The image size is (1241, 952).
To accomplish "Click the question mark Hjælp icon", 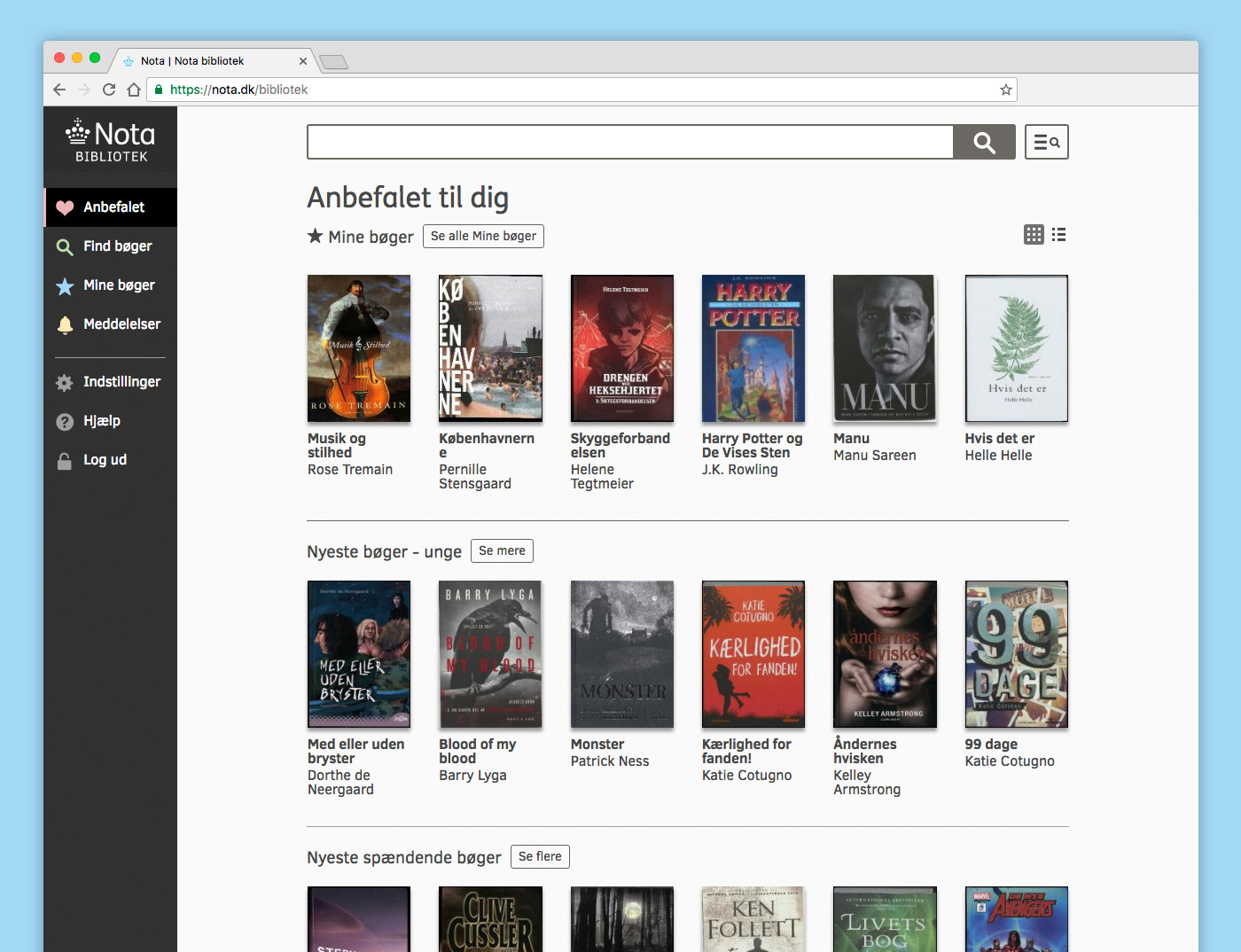I will [x=65, y=422].
